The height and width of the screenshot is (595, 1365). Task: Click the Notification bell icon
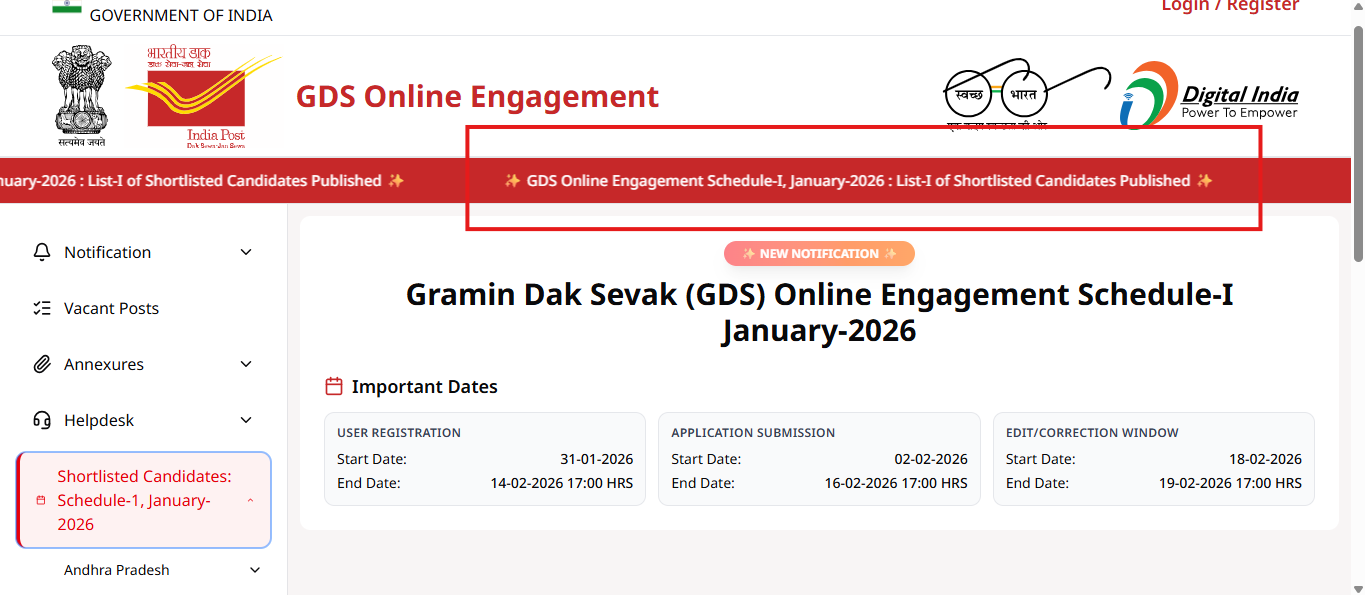point(42,252)
